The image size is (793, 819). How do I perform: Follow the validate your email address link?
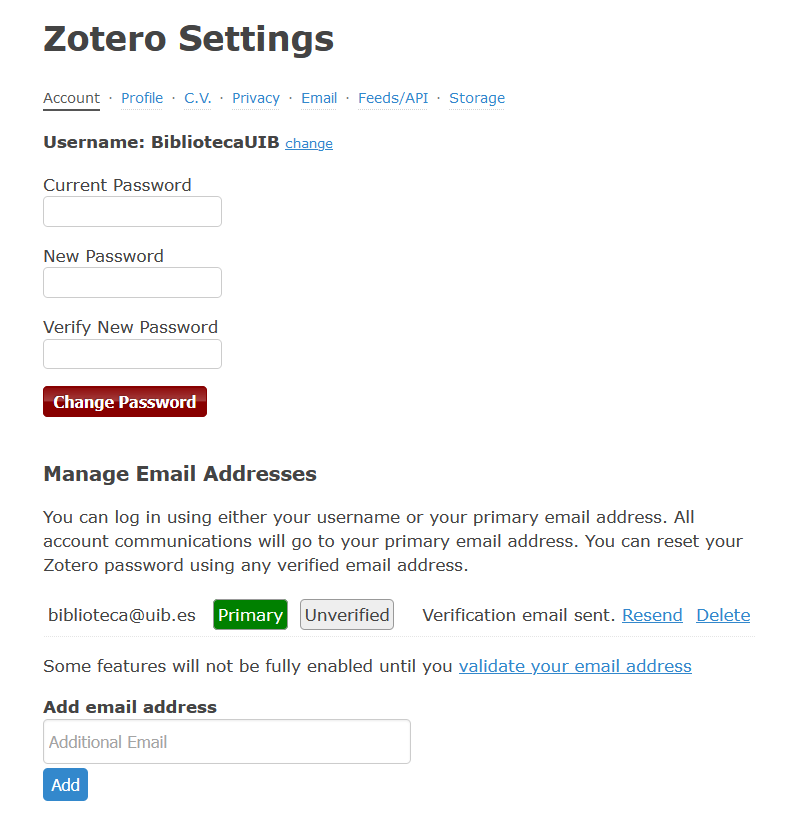point(575,666)
